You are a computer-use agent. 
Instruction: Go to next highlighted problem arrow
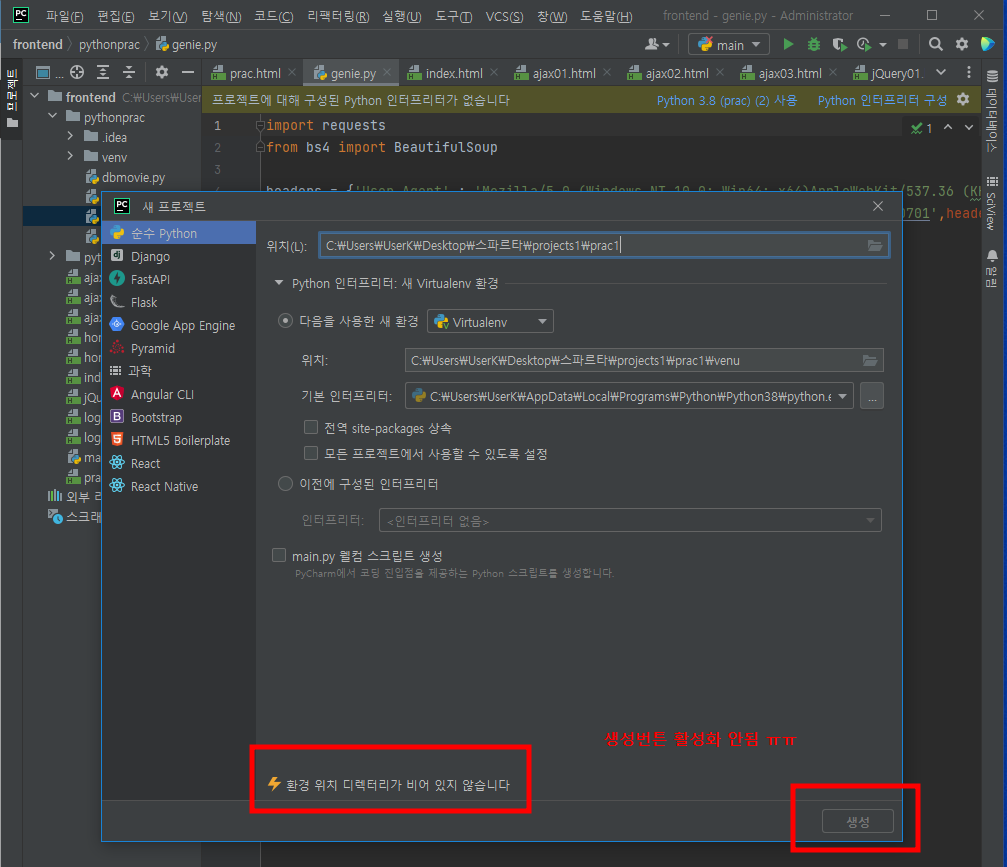pos(968,127)
